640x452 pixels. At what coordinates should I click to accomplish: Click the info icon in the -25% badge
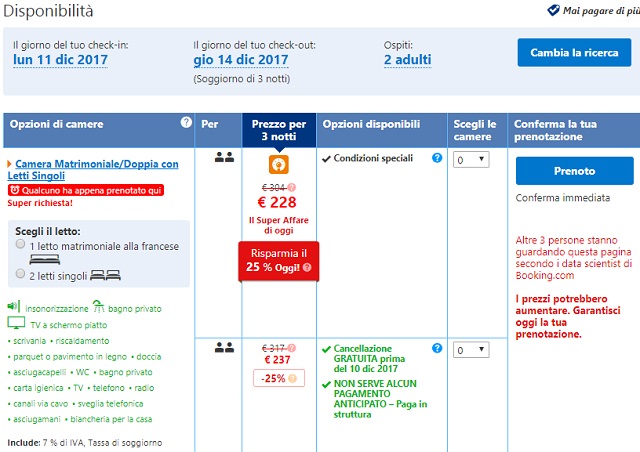[292, 379]
